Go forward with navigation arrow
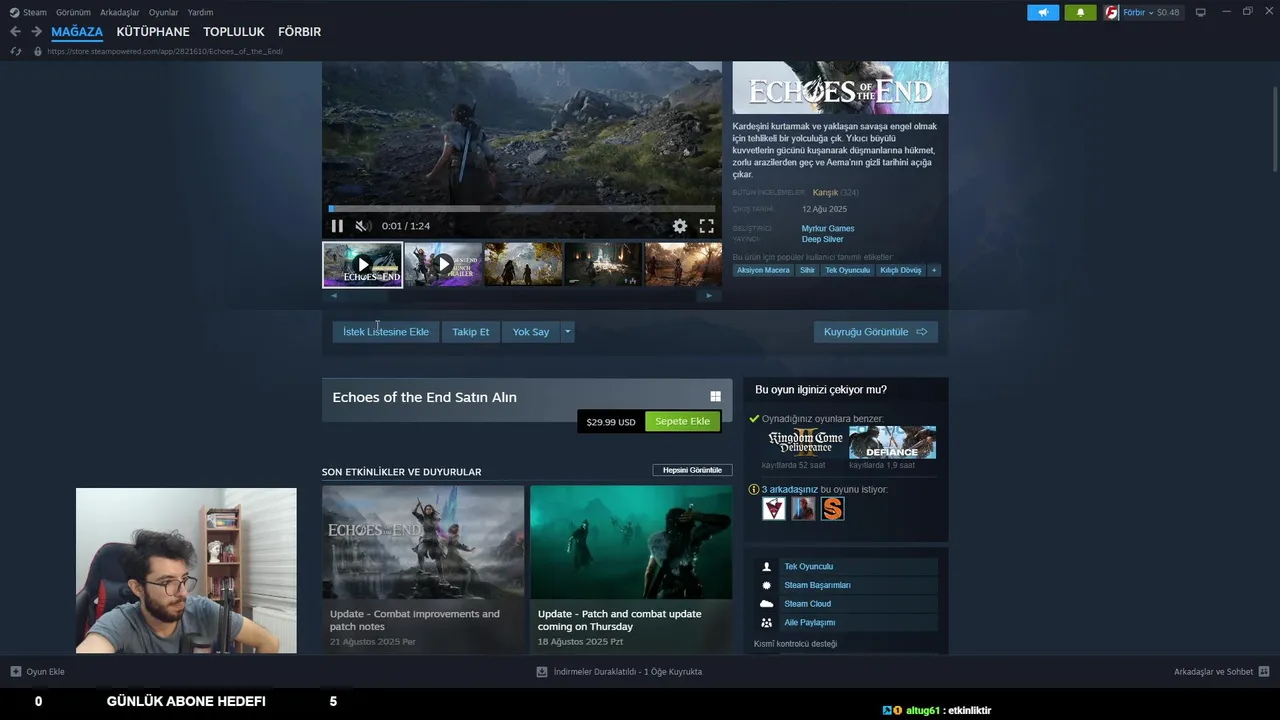Viewport: 1280px width, 720px height. point(36,32)
